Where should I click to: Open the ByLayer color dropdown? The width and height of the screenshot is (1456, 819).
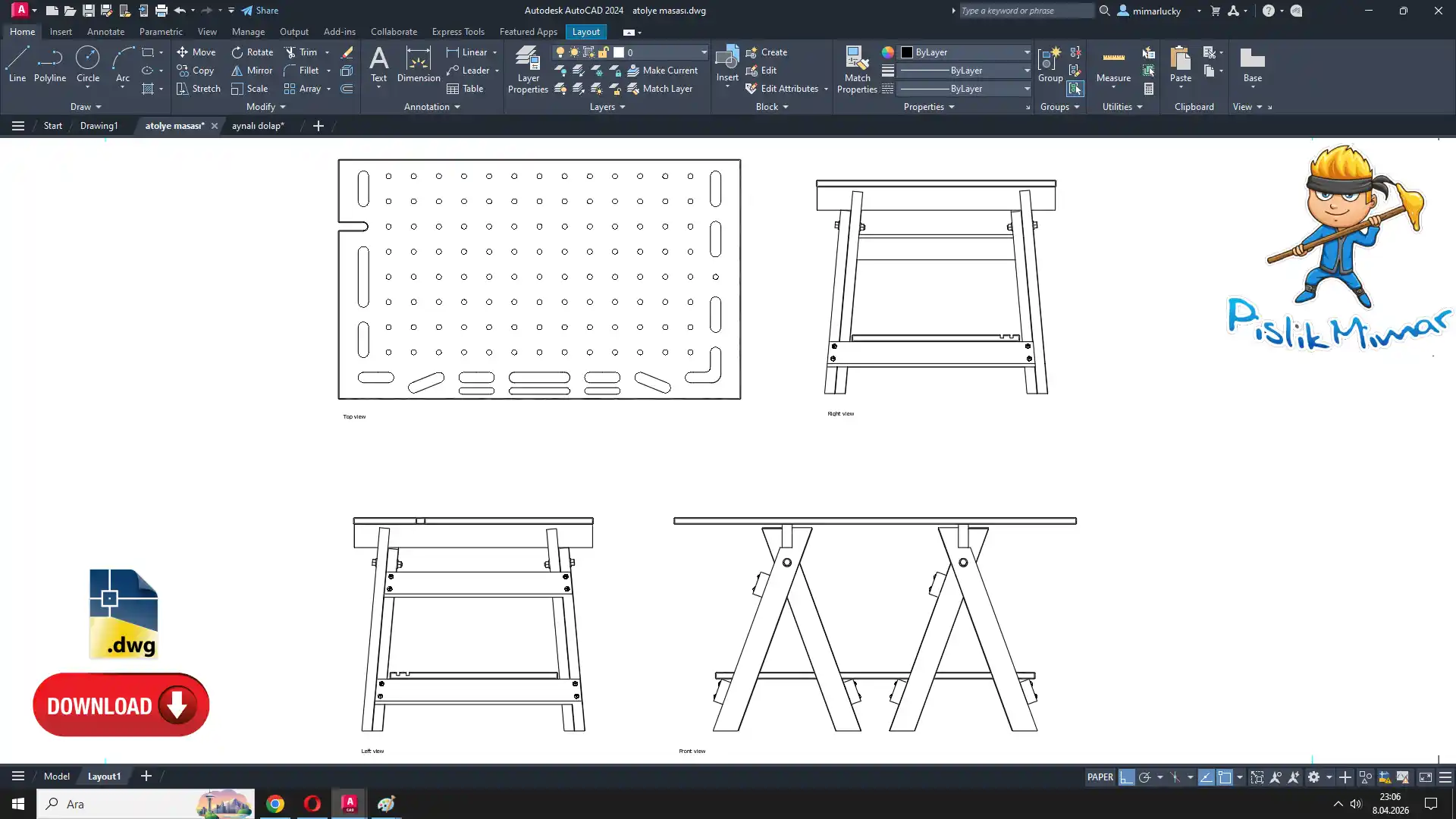click(1027, 52)
